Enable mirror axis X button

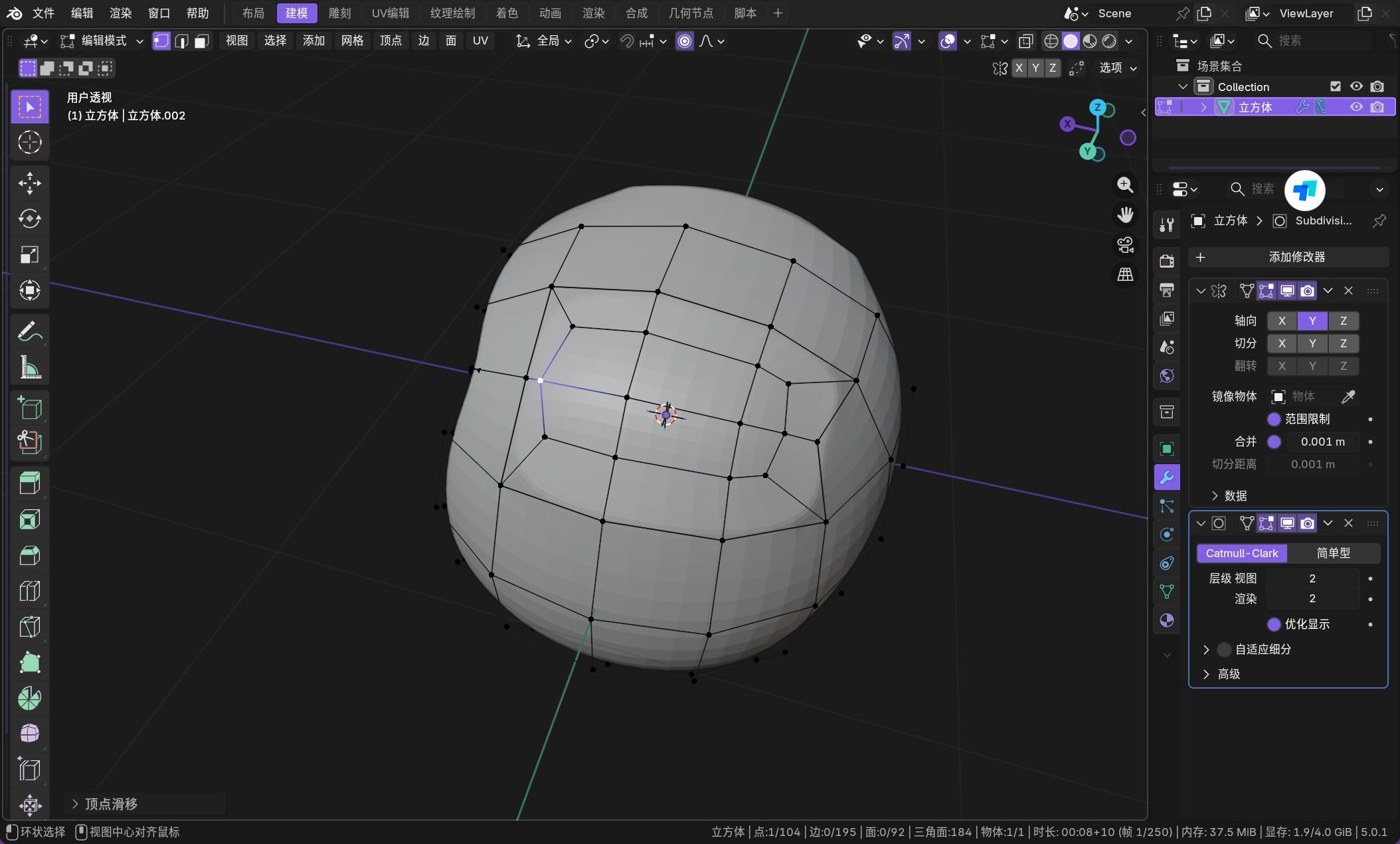coord(1282,321)
